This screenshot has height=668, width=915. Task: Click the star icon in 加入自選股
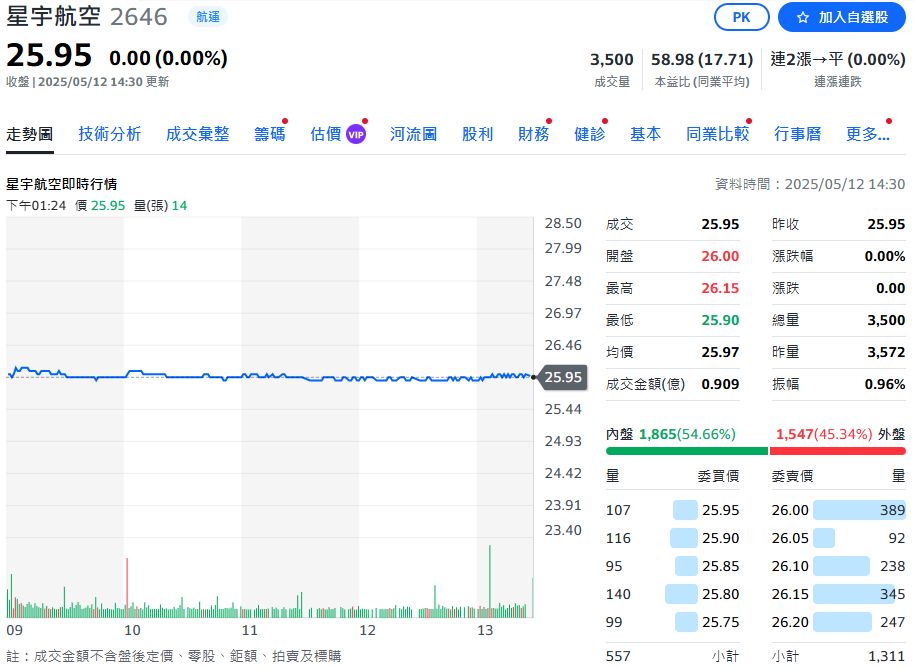[803, 18]
